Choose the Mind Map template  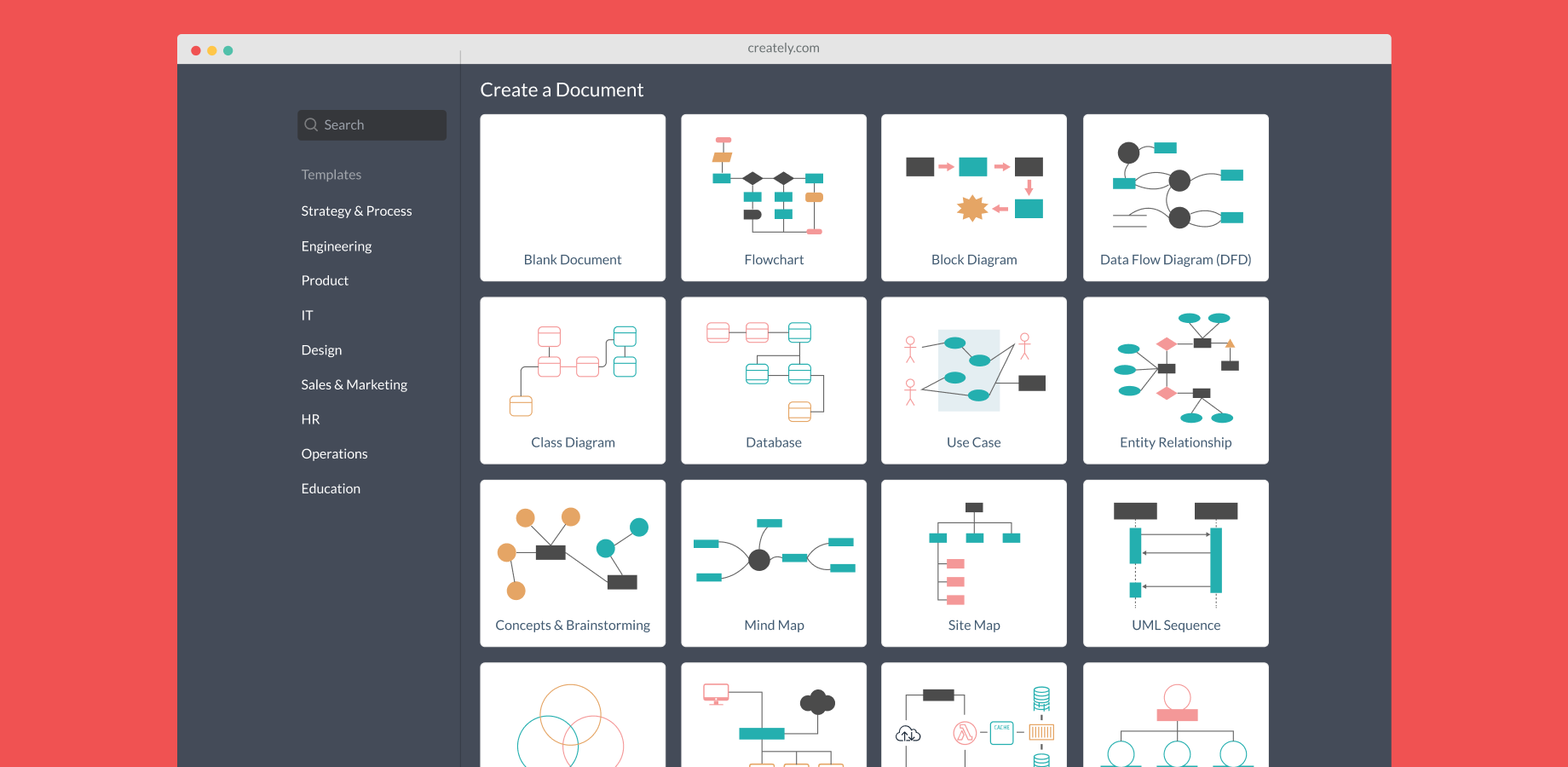774,563
